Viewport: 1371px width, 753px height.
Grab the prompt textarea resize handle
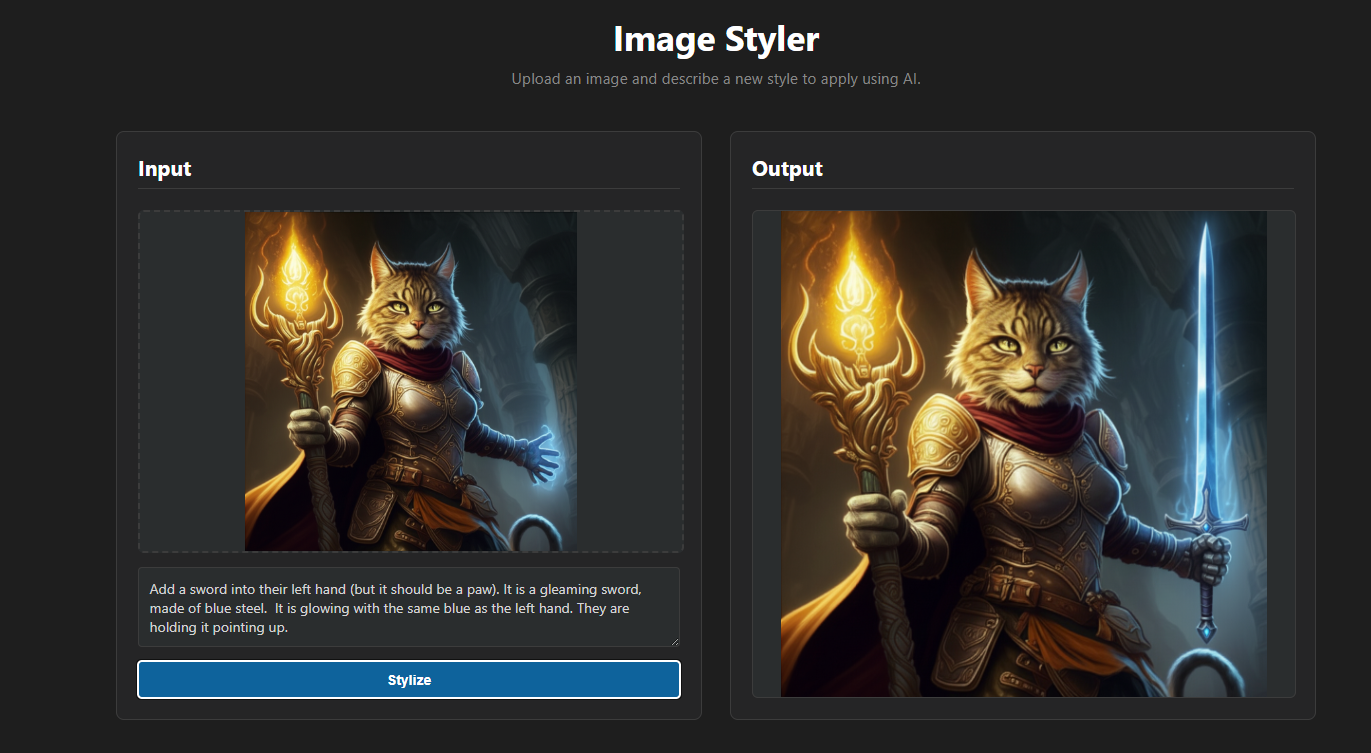click(675, 642)
